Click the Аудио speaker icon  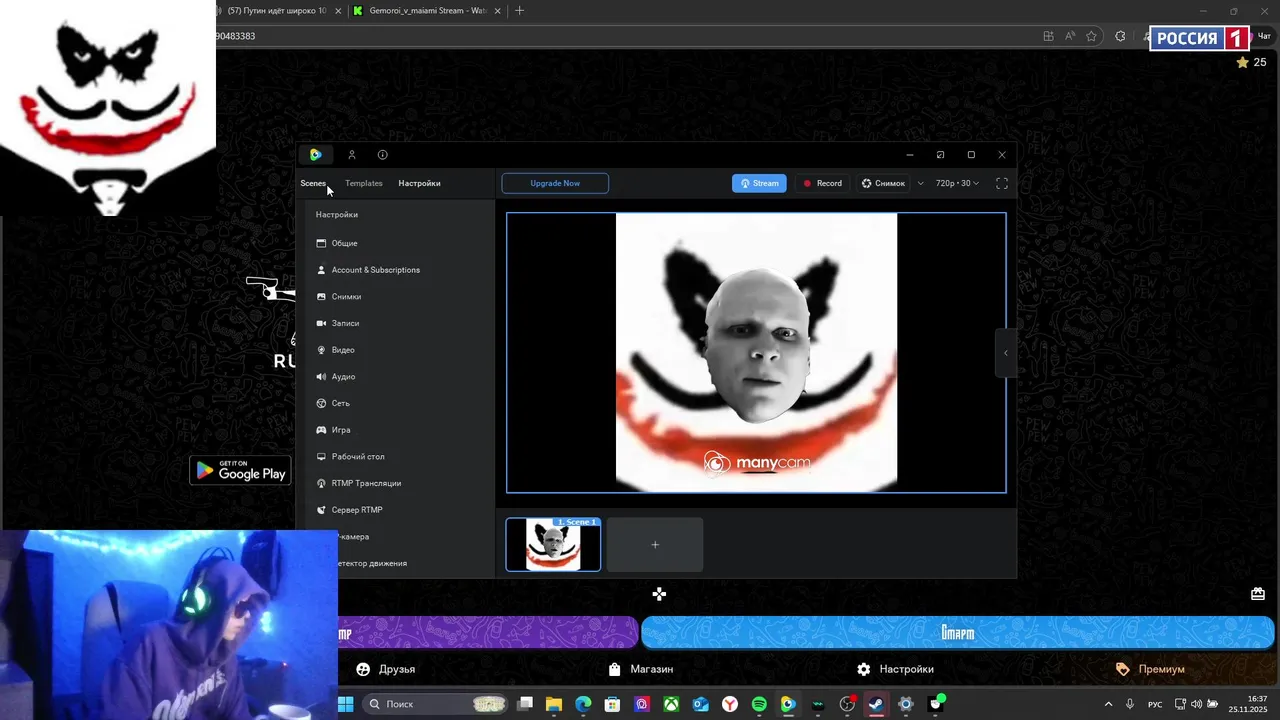point(321,377)
